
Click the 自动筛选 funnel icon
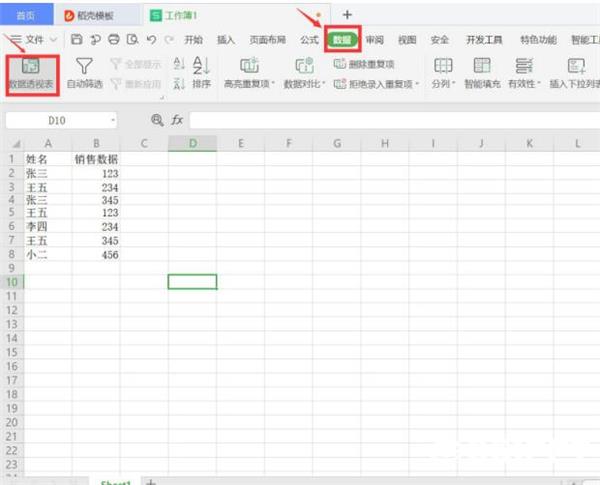pos(84,66)
